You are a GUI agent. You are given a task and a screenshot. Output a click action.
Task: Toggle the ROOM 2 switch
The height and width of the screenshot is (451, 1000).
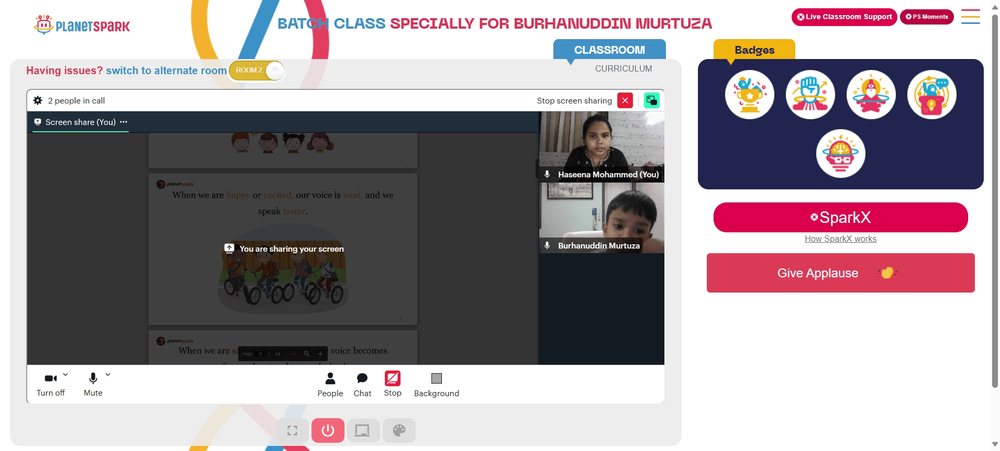(256, 70)
